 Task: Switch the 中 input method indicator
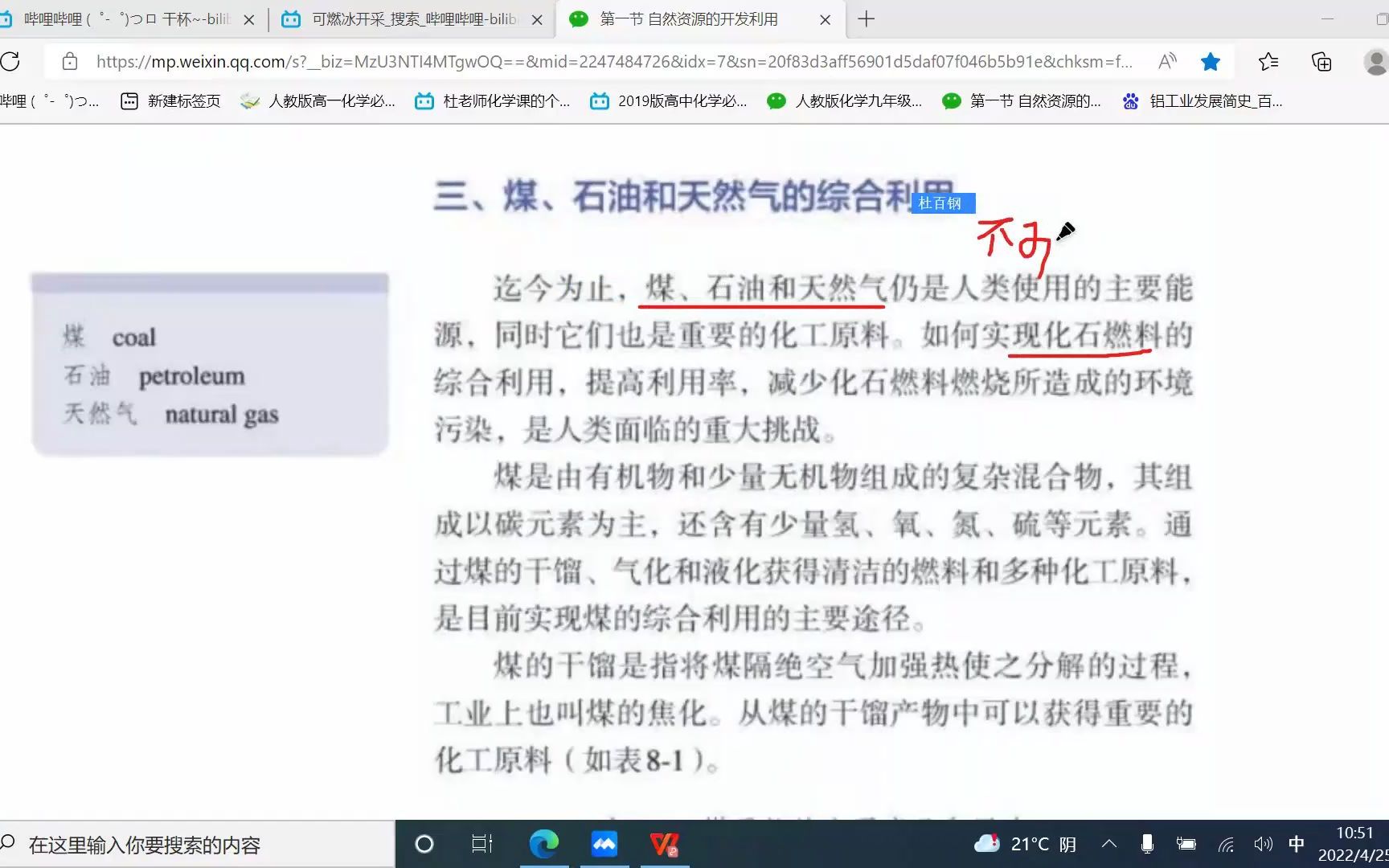pyautogui.click(x=1297, y=844)
